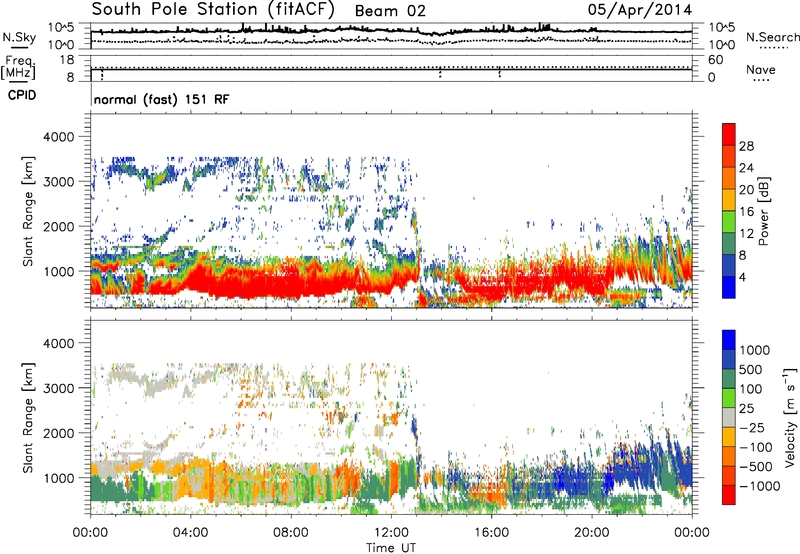
Task: Click the '4000' tick of the power panel
Action: [58, 137]
